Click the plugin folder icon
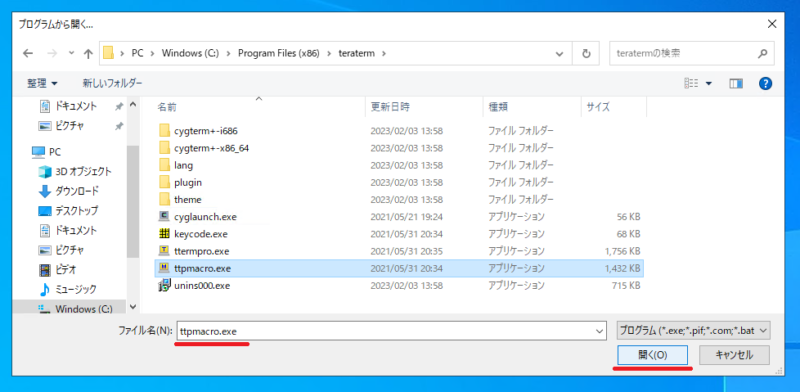 click(x=164, y=182)
